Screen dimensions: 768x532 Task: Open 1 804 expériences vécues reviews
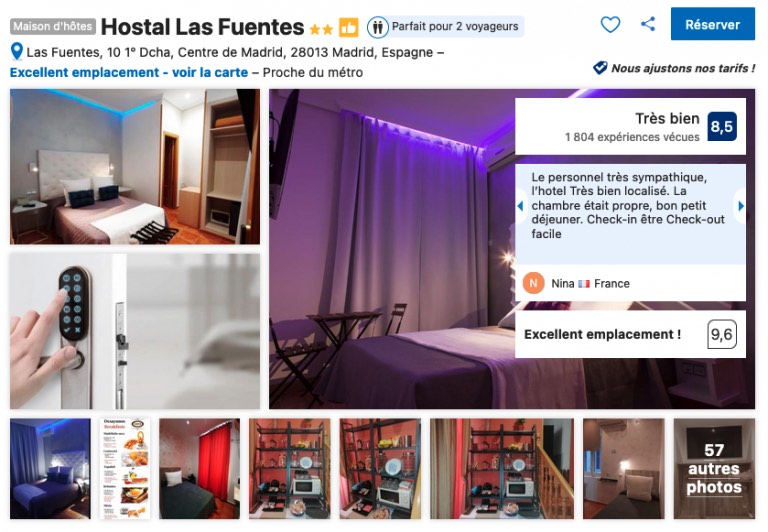(632, 137)
